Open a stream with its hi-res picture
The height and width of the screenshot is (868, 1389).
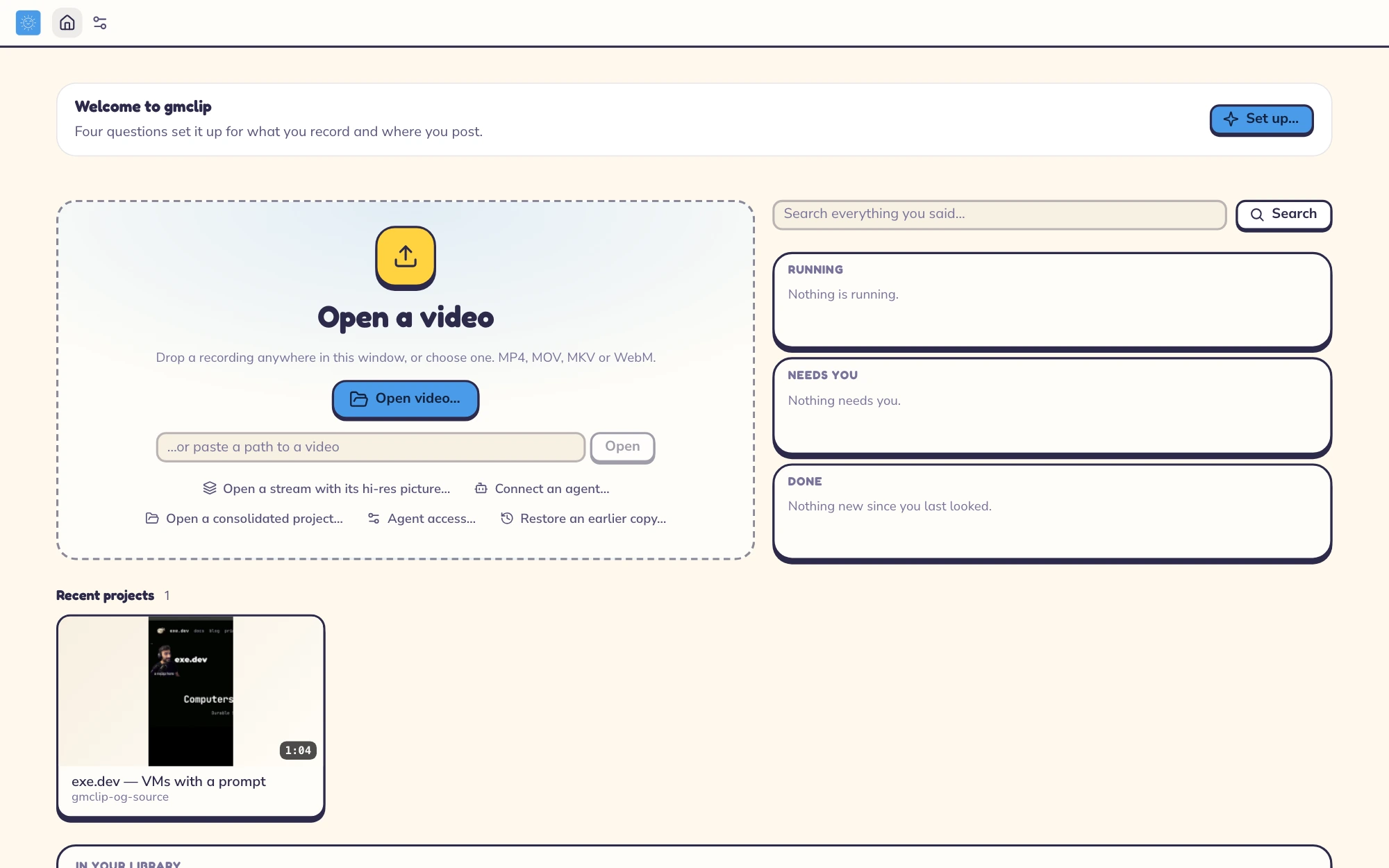click(326, 489)
